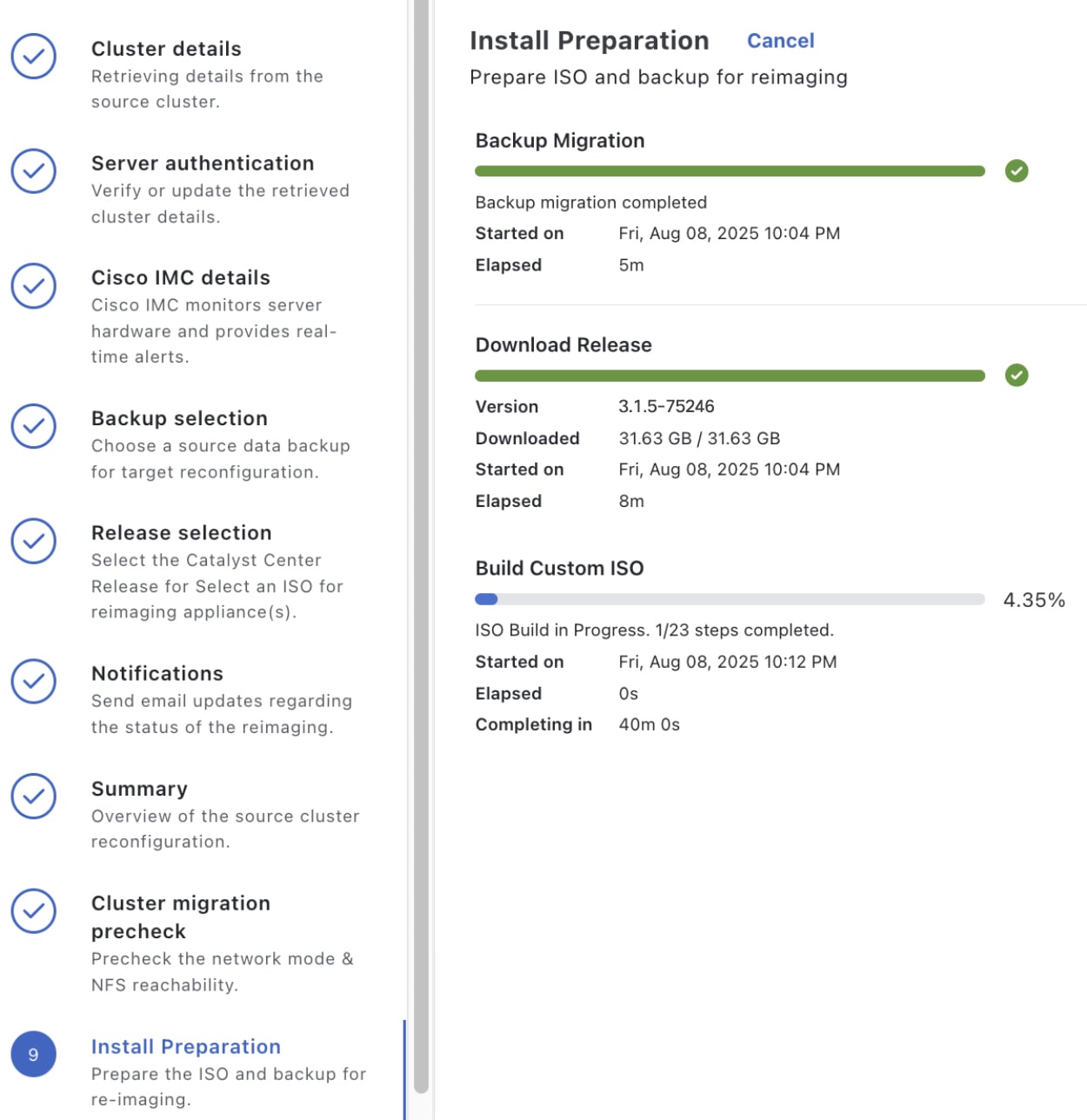The width and height of the screenshot is (1087, 1120).
Task: Click the Cluster details step checkmark icon
Action: (34, 57)
